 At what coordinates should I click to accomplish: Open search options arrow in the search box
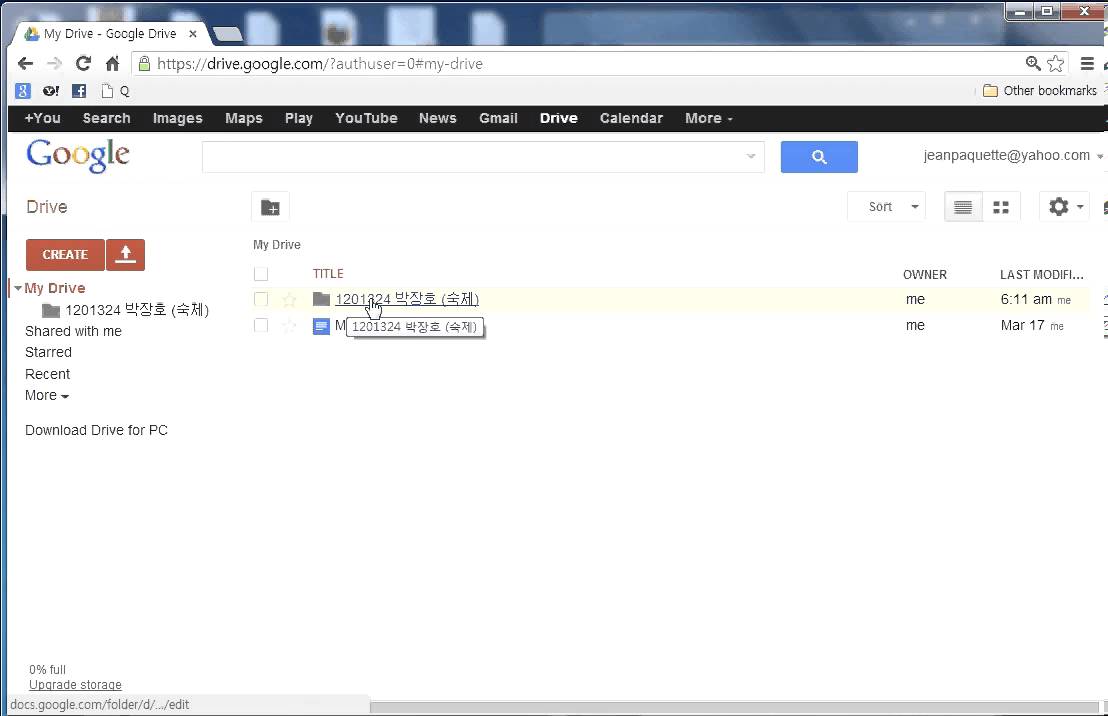coord(750,156)
